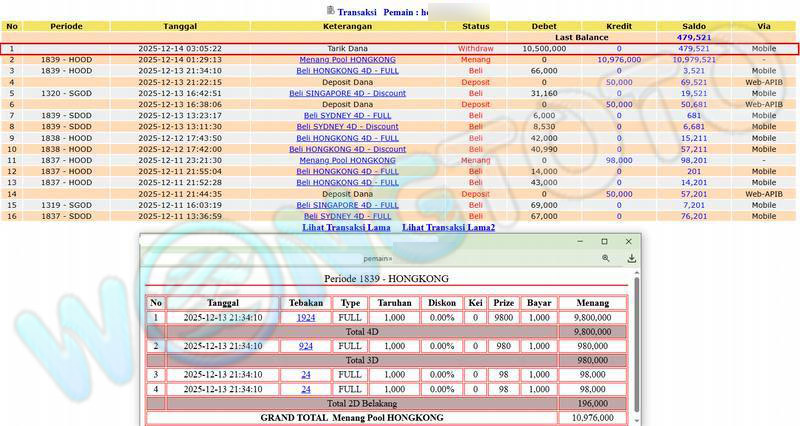Close the Periode 1839 popup window
The width and height of the screenshot is (800, 426).
coord(629,242)
